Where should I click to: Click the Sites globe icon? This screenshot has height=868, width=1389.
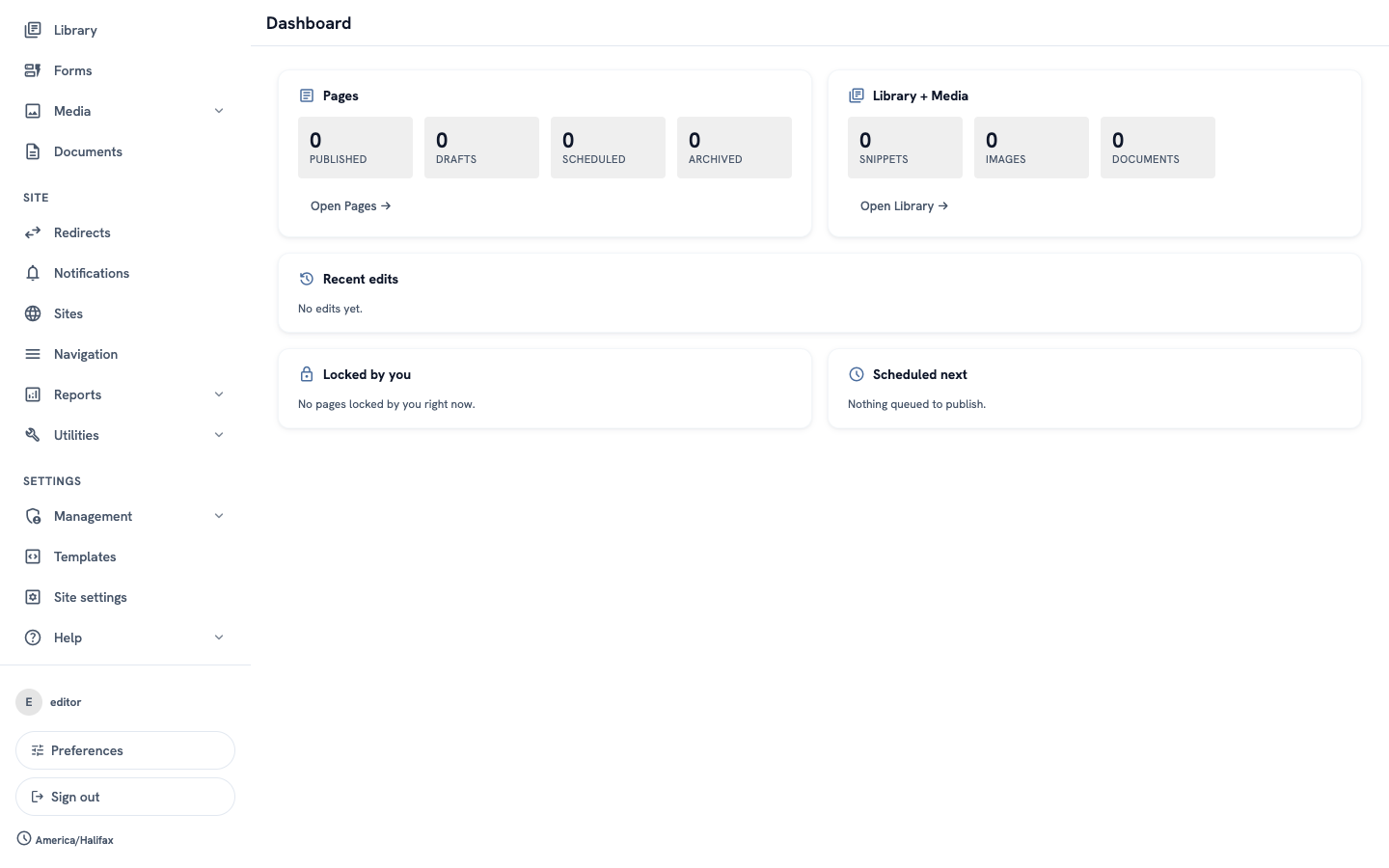33,313
